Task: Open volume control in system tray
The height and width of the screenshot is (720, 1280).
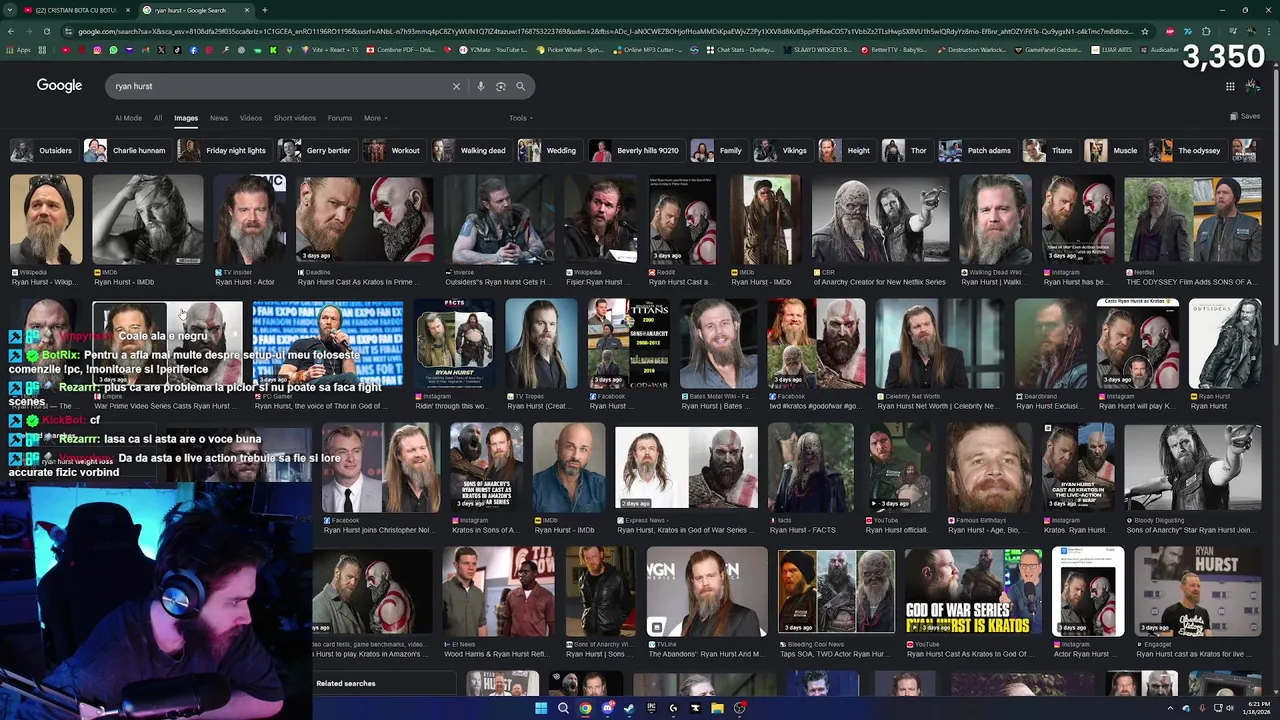Action: pos(1231,708)
